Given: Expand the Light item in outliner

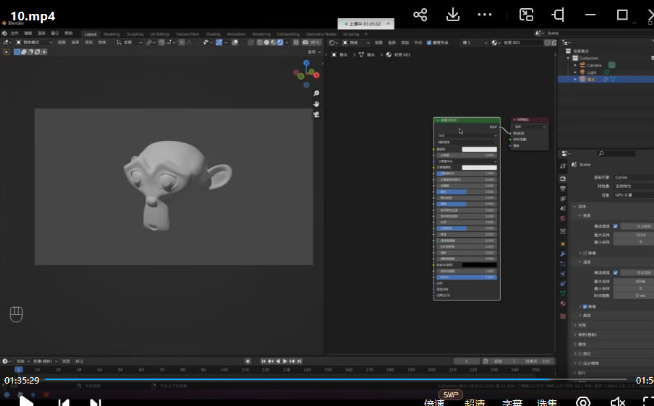Looking at the screenshot, I should click(x=576, y=72).
